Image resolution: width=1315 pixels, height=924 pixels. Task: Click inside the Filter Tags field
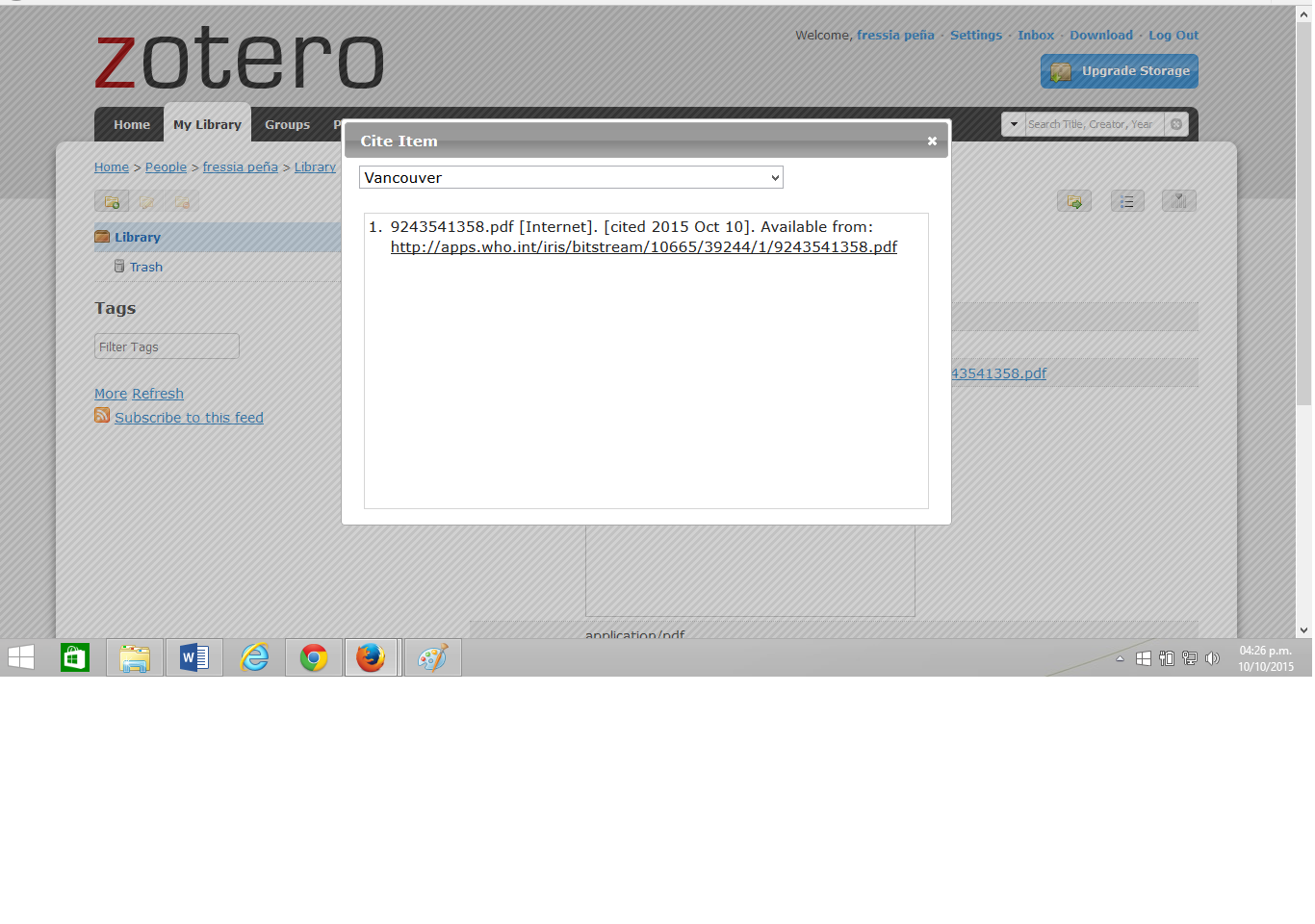(x=167, y=346)
